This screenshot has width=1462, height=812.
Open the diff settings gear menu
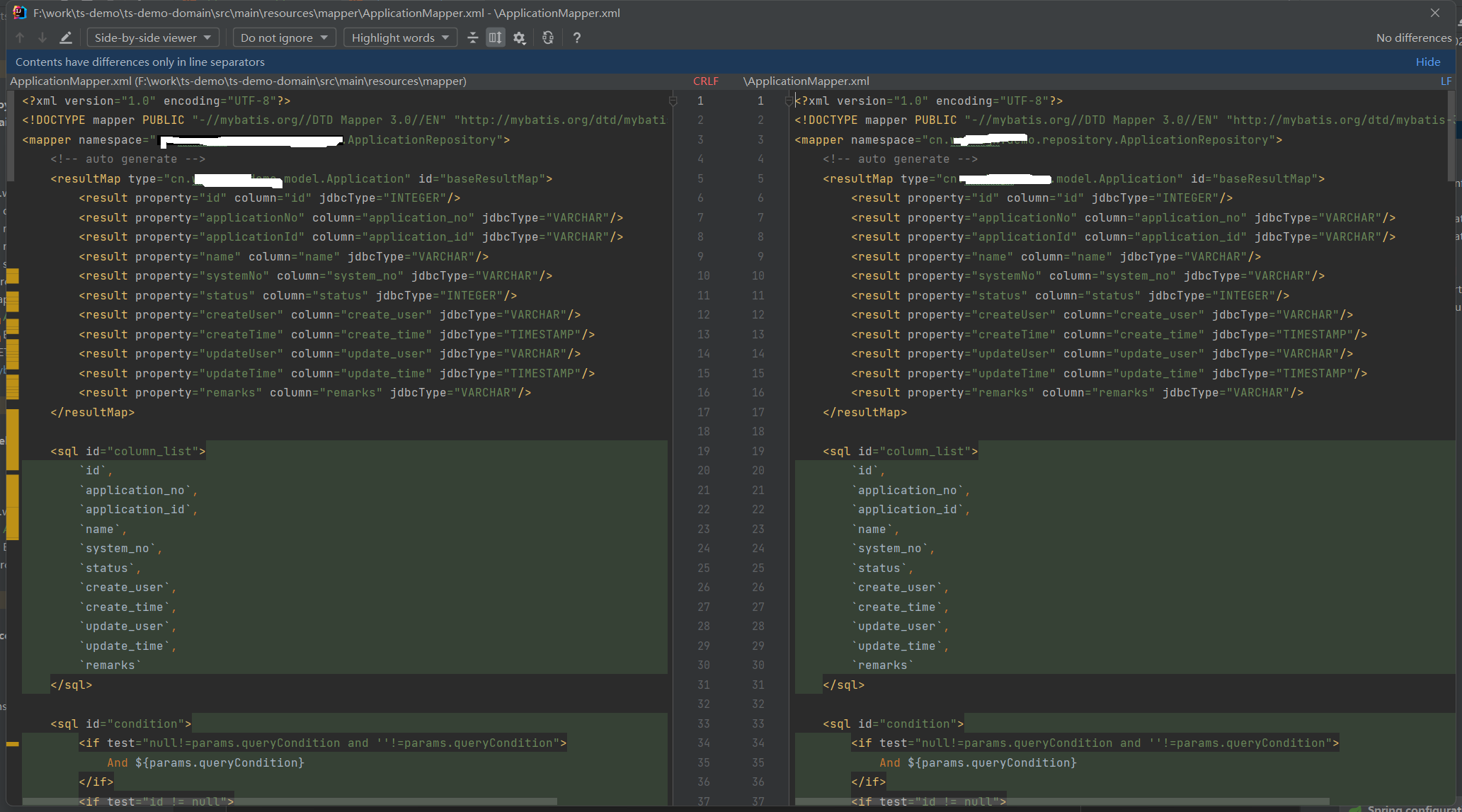520,38
